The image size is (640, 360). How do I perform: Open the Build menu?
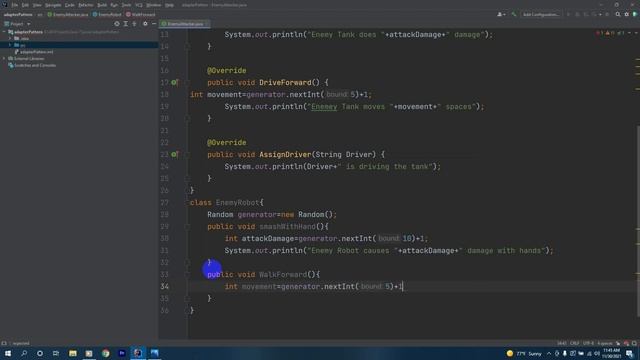pyautogui.click(x=102, y=5)
